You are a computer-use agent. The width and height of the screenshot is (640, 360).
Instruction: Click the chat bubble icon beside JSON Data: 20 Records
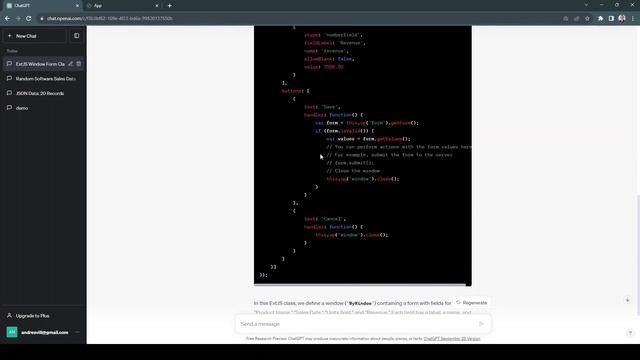click(x=9, y=93)
